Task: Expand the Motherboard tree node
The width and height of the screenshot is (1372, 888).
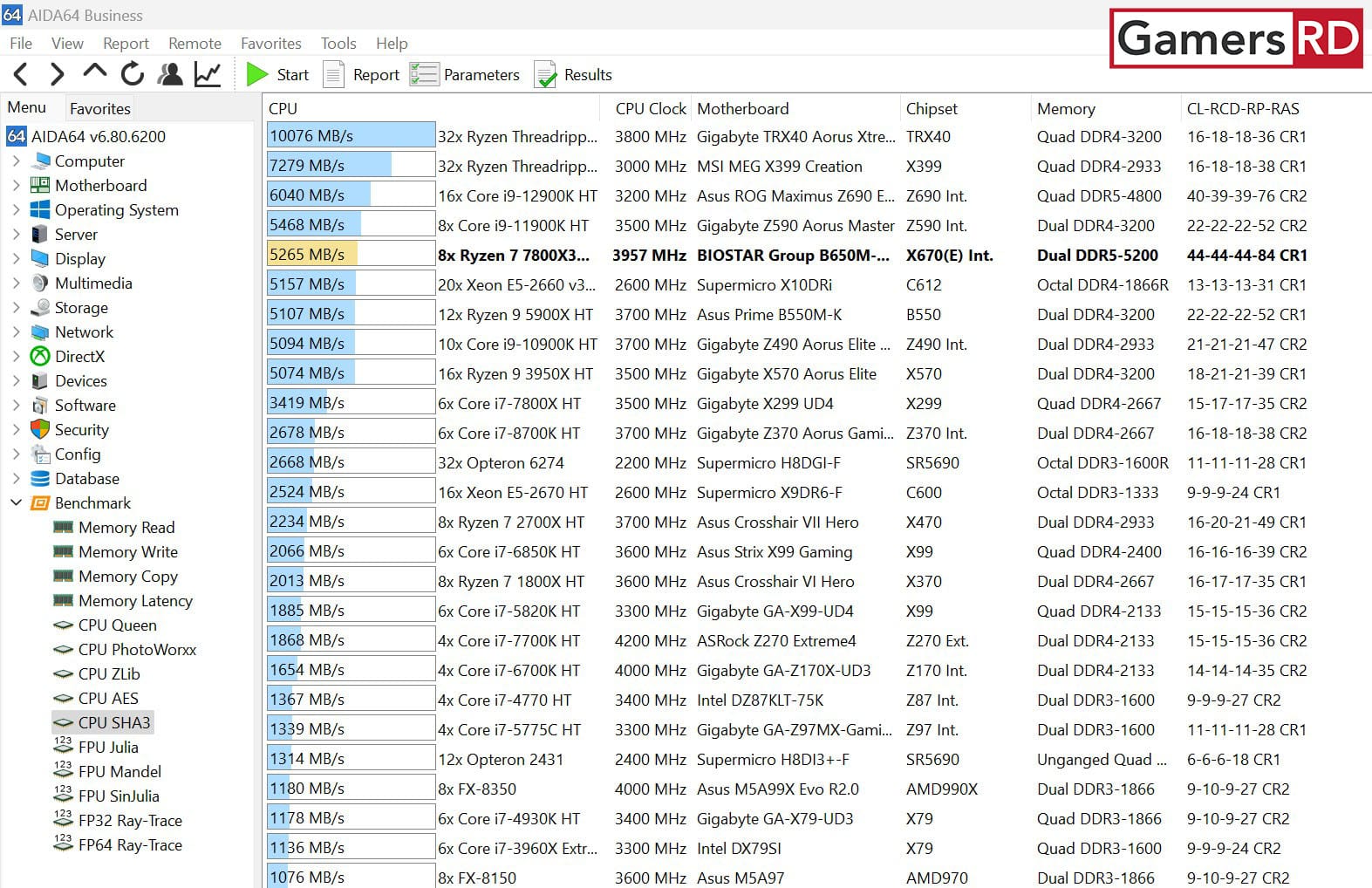Action: point(16,186)
